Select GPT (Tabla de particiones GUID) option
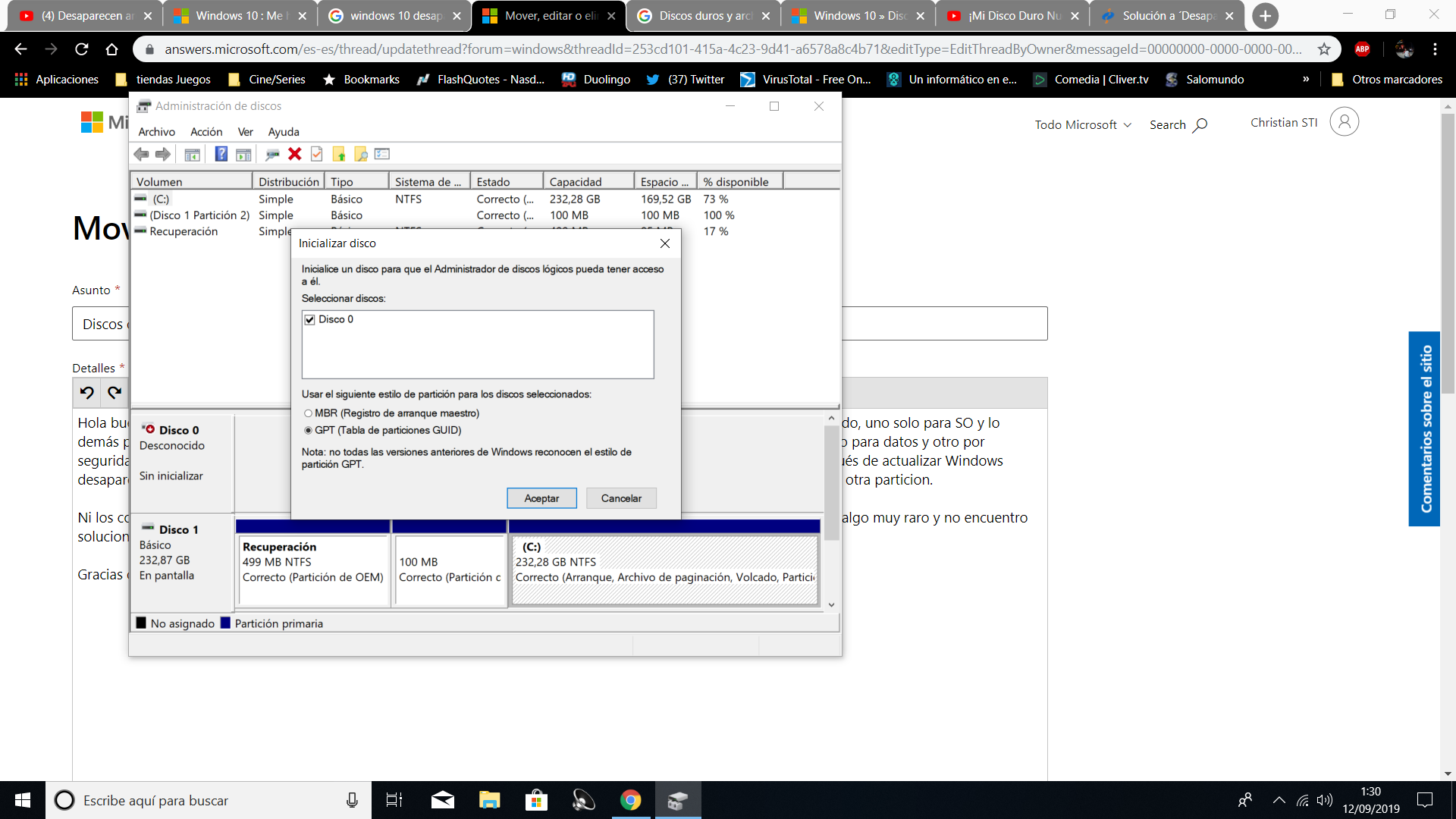Image resolution: width=1456 pixels, height=819 pixels. pyautogui.click(x=308, y=430)
